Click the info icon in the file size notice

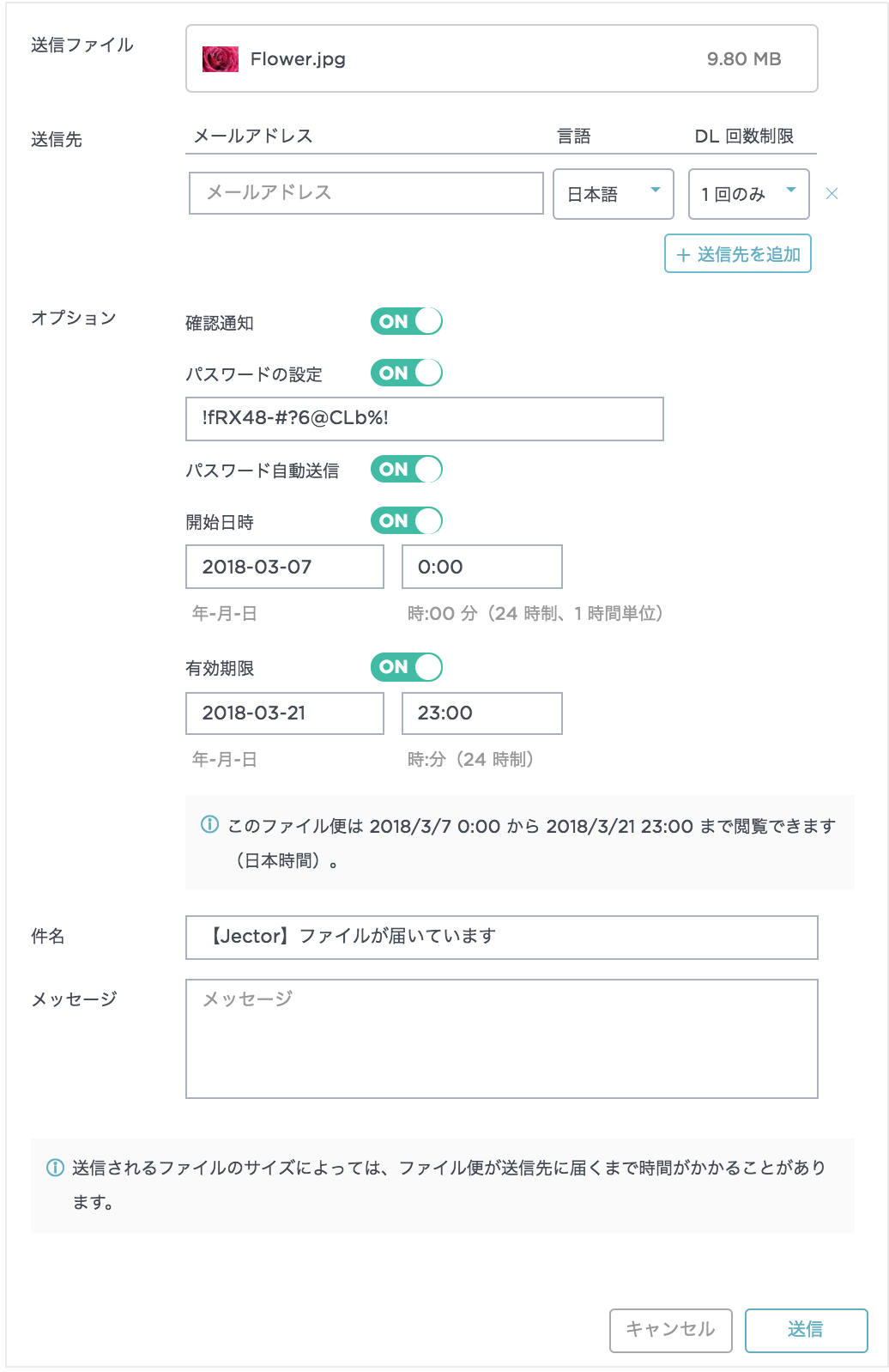click(x=55, y=1168)
